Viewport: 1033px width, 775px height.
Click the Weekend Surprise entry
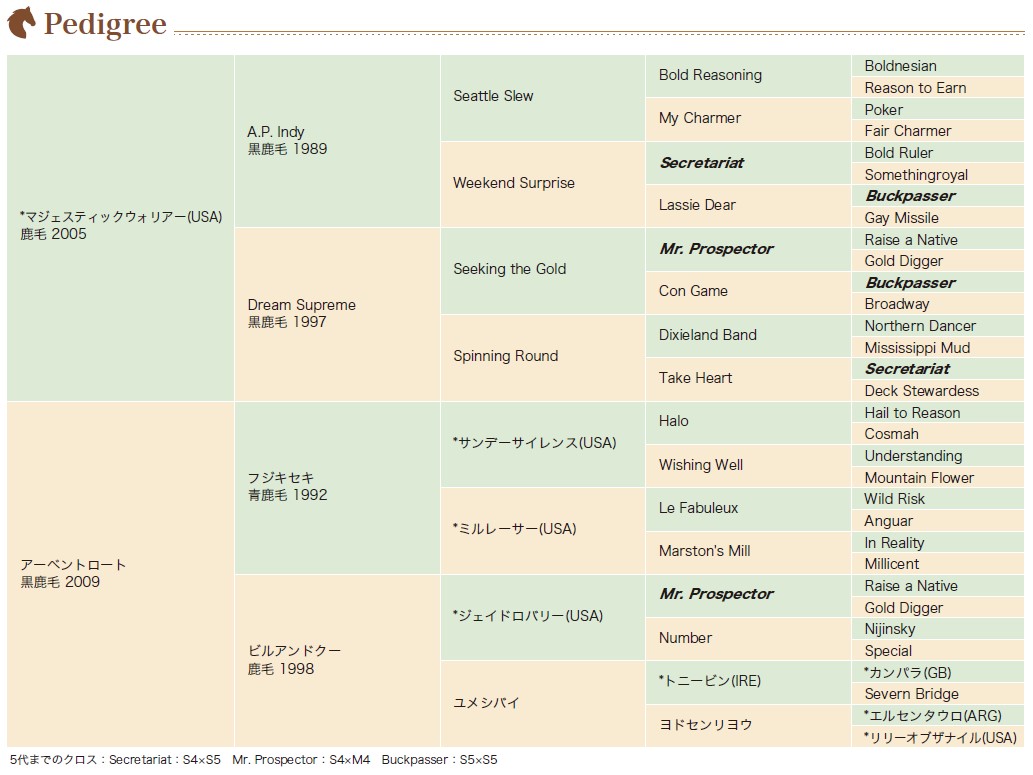543,185
